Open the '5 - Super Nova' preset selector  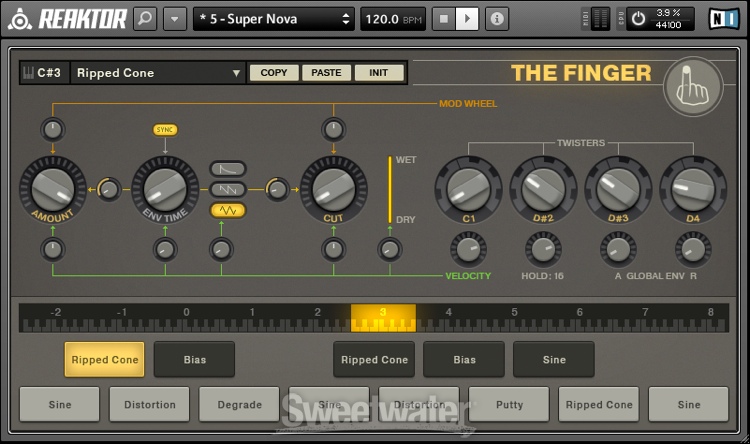[274, 19]
